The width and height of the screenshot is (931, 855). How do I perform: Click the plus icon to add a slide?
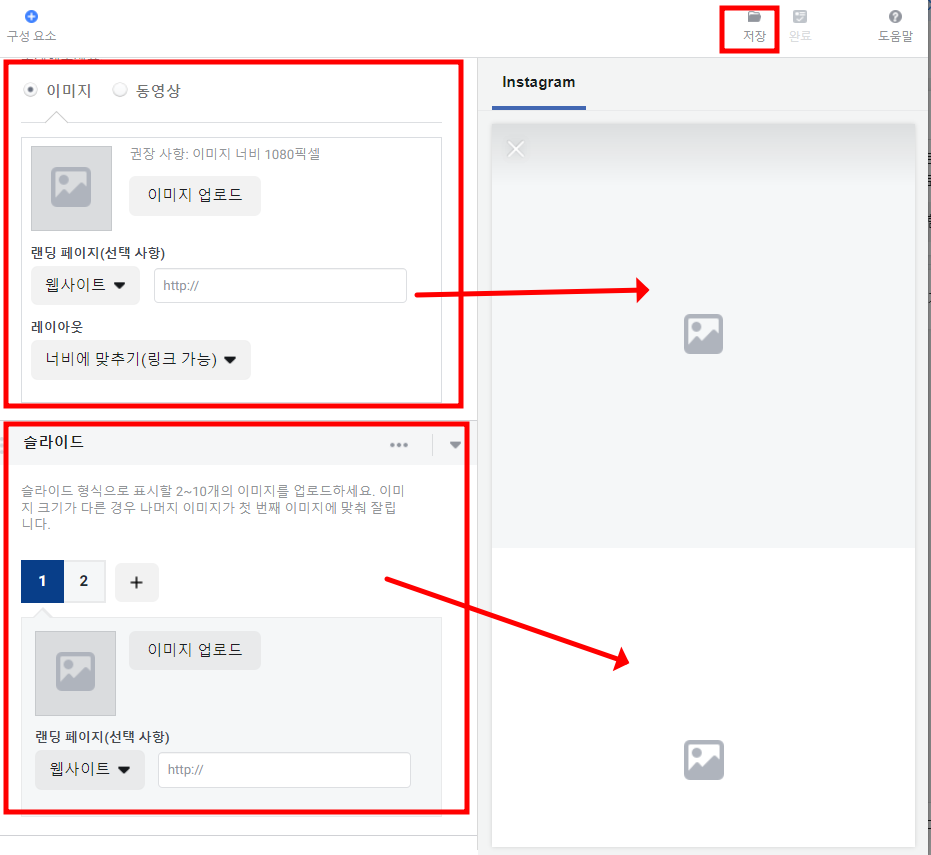click(x=137, y=582)
